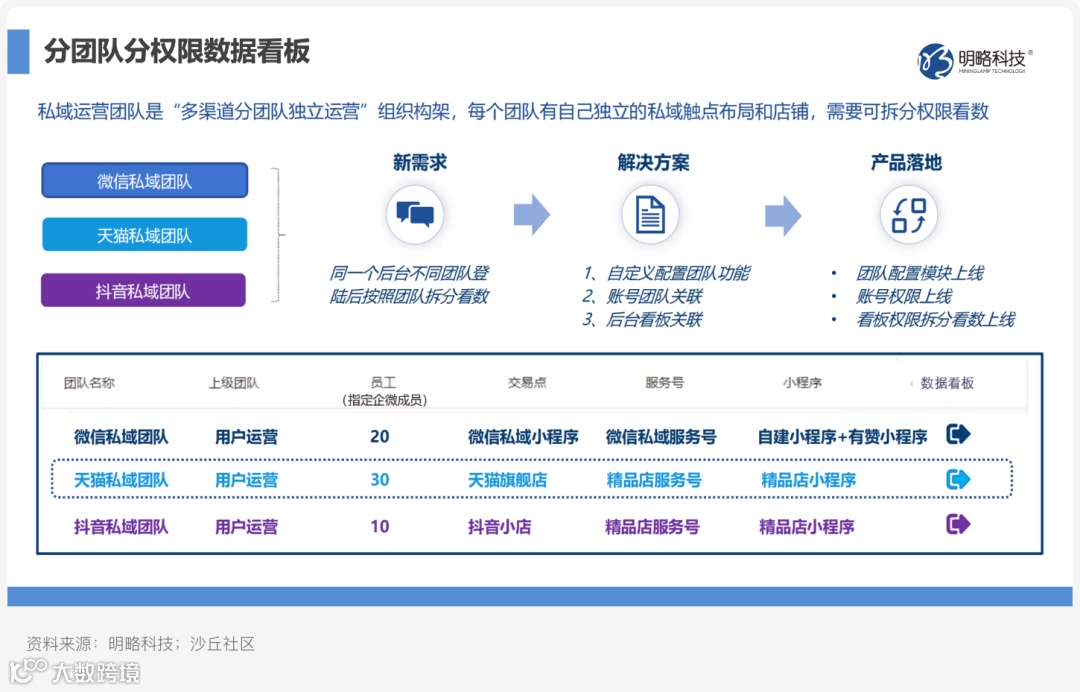Click the 解决方案 document icon
The image size is (1080, 692).
(x=650, y=214)
